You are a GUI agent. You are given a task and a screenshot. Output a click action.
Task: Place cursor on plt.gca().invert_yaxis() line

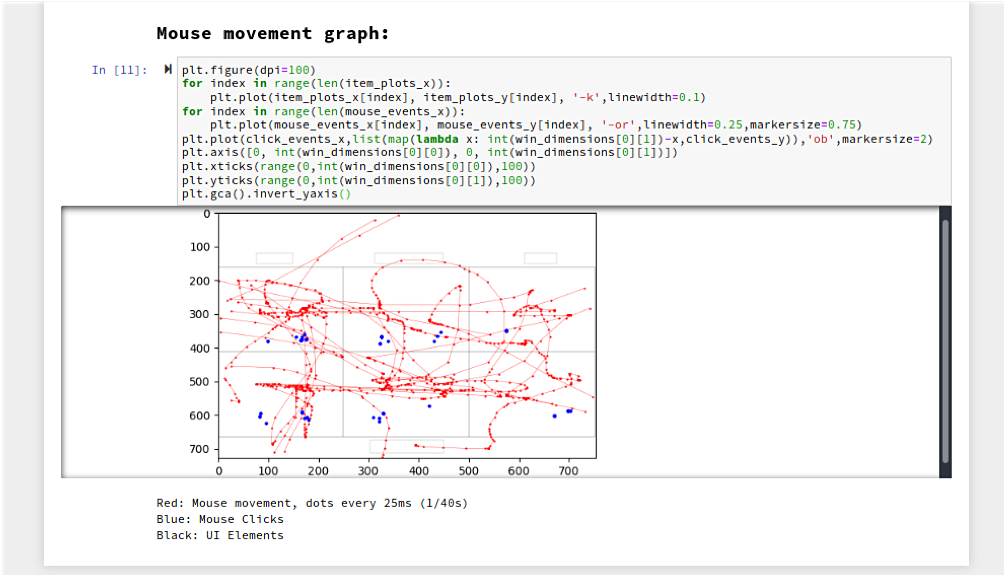pos(266,193)
